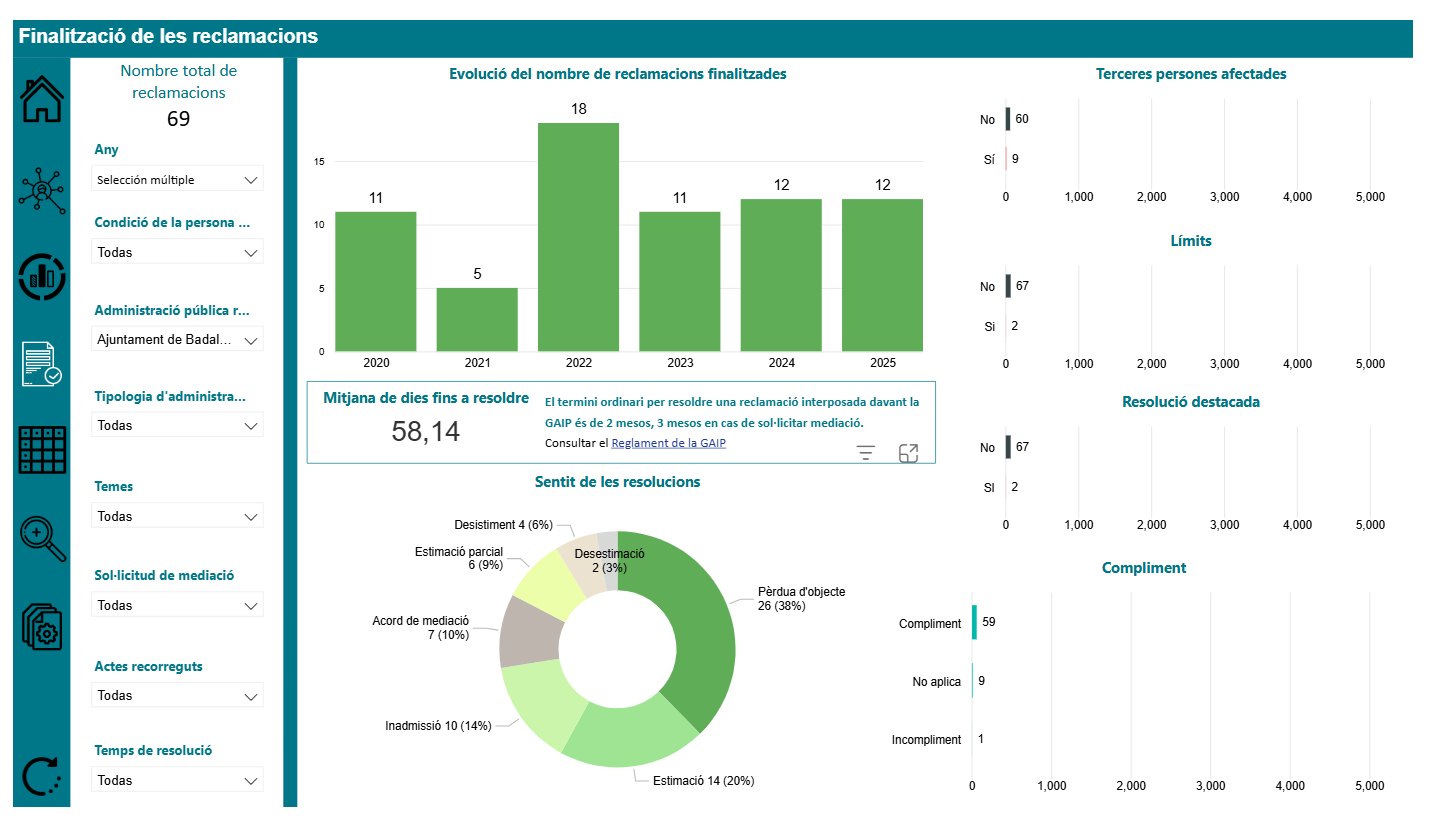
Task: Click filter icon on average days card
Action: (866, 453)
